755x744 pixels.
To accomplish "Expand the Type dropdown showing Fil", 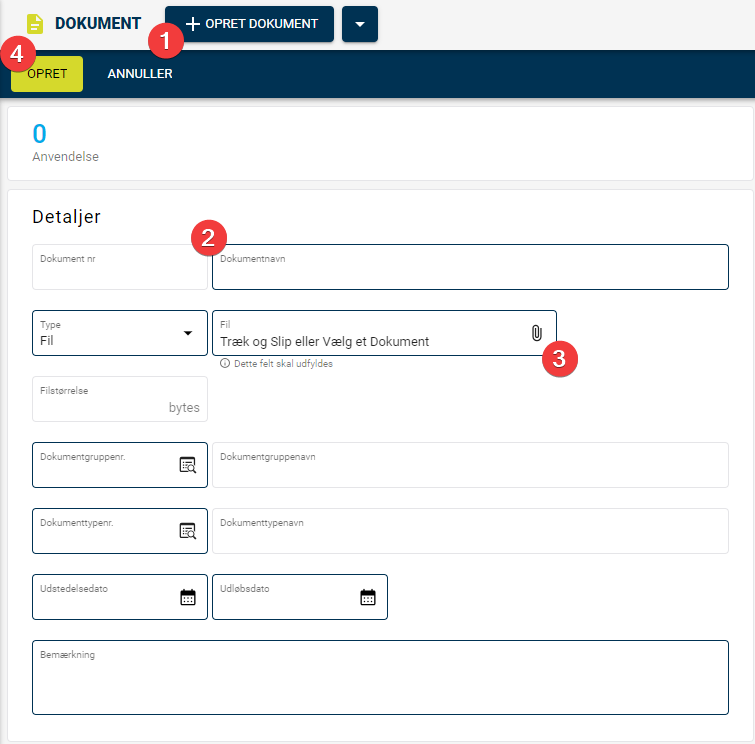I will tap(120, 333).
